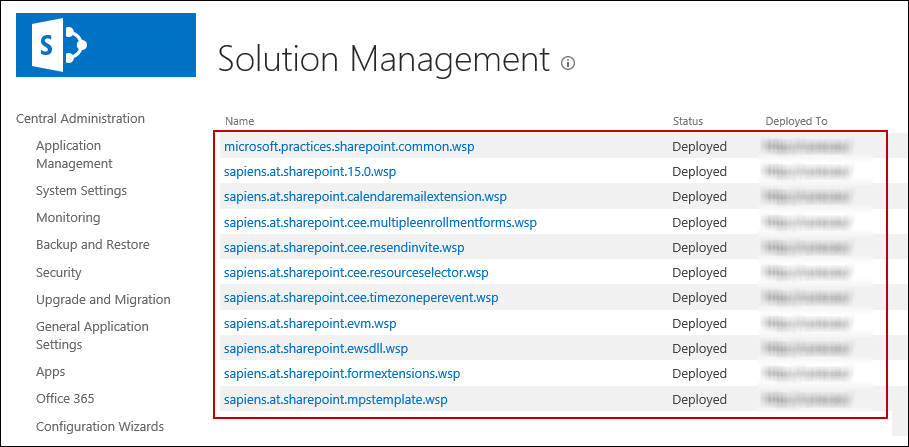This screenshot has height=447, width=909.
Task: Go to Apps in sidebar
Action: tap(50, 372)
